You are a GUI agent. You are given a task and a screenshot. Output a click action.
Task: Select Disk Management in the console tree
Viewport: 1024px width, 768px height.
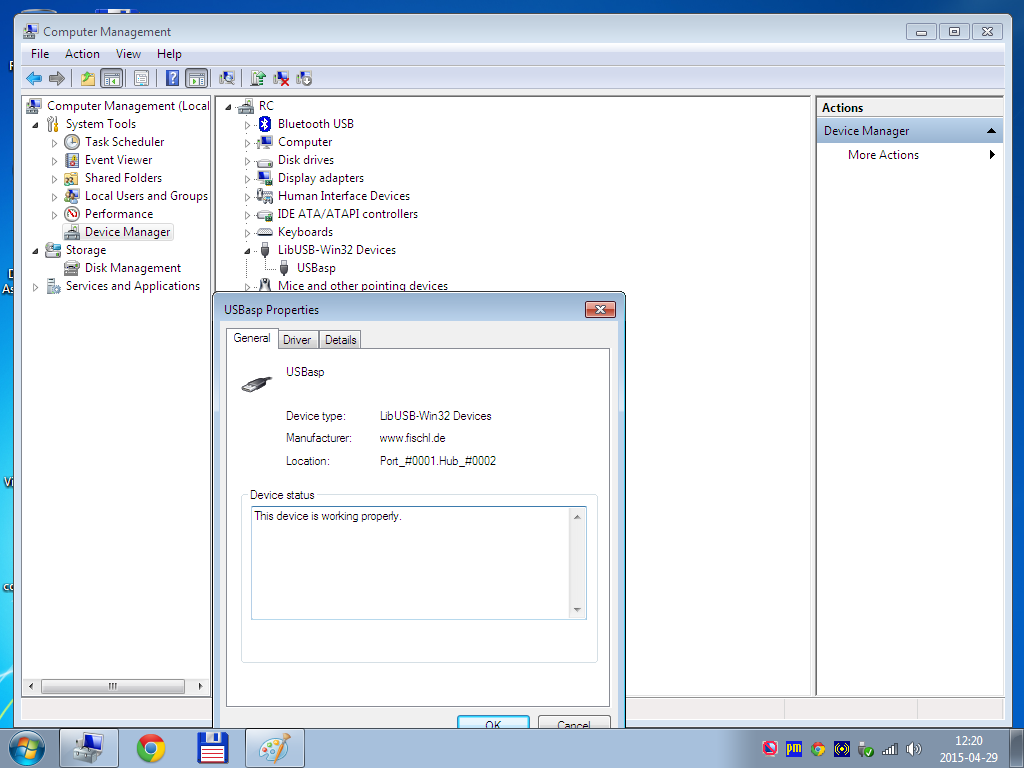132,268
